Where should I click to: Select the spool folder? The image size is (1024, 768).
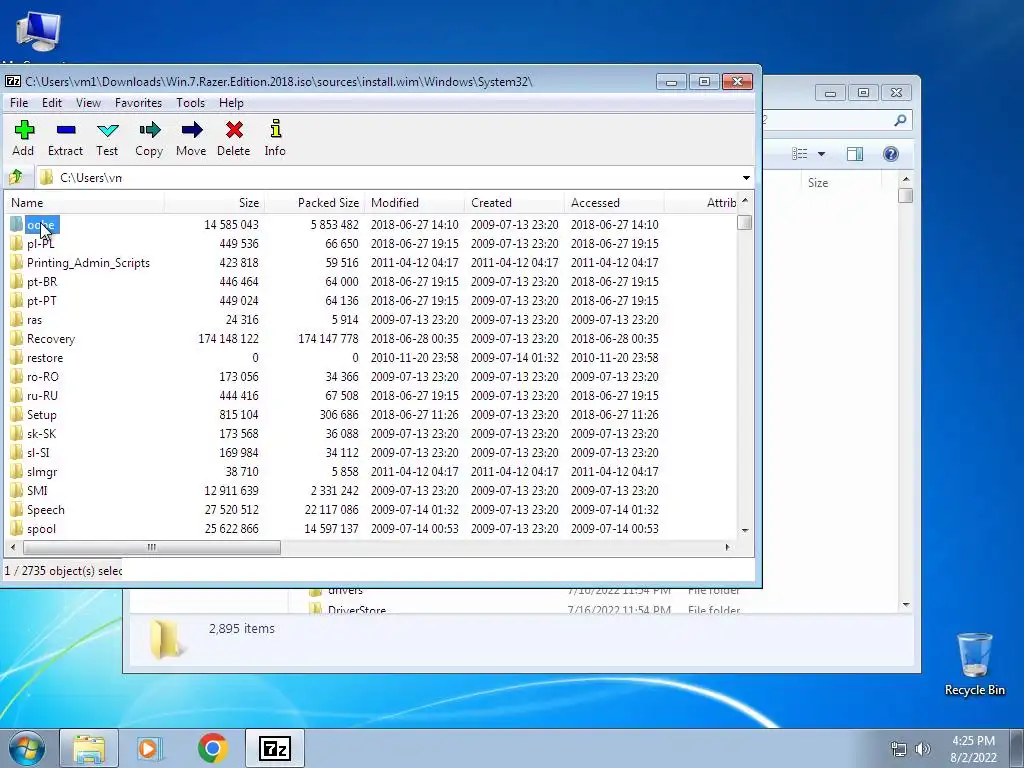(41, 528)
